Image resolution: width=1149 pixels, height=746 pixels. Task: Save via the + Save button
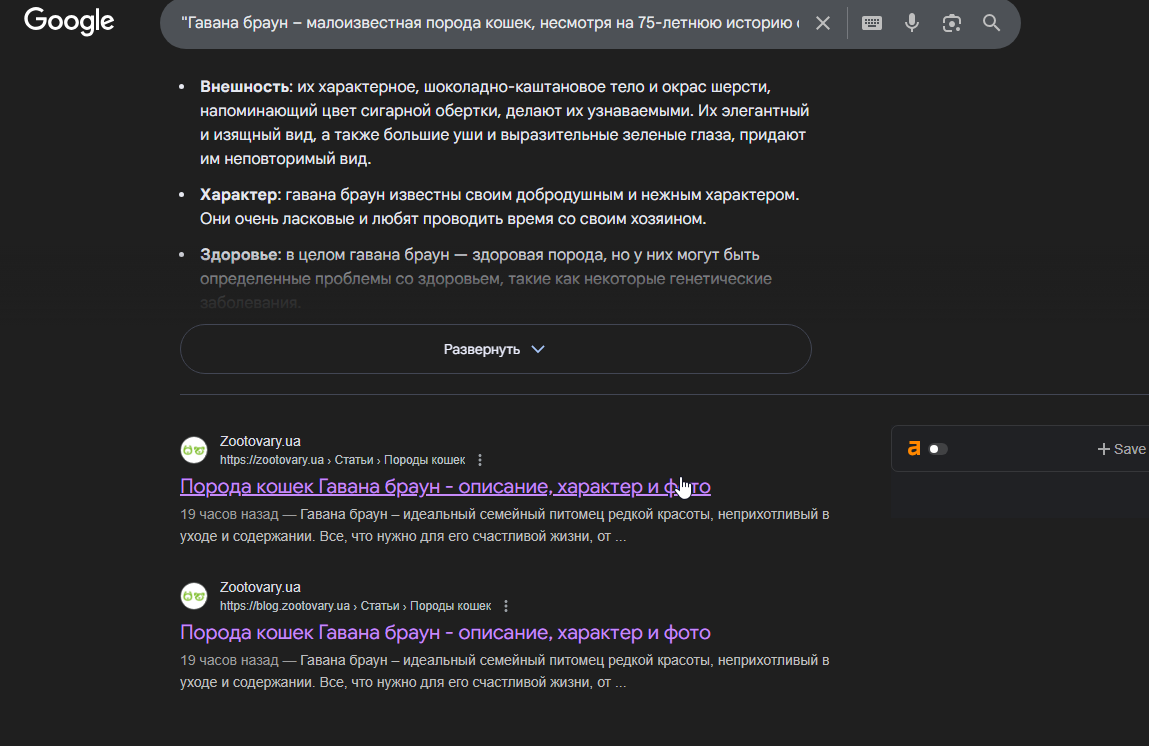1121,449
